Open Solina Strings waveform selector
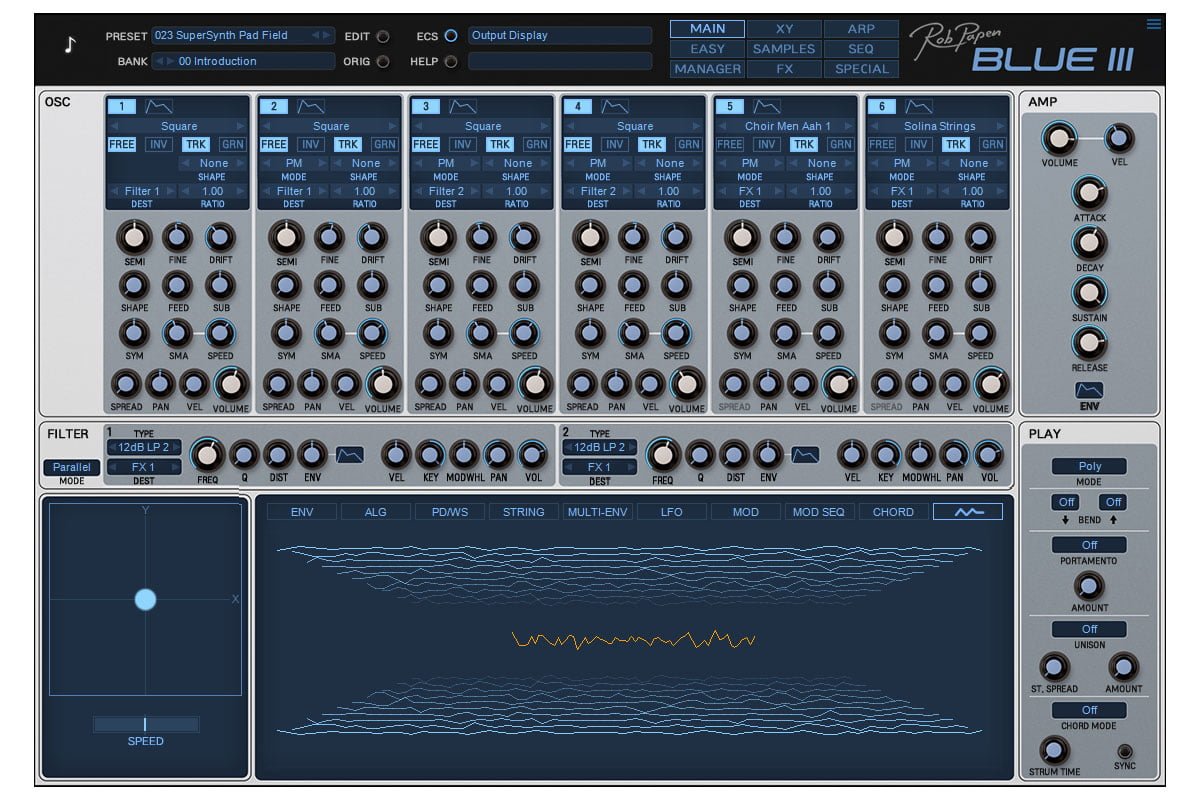This screenshot has width=1200, height=800. coord(939,126)
